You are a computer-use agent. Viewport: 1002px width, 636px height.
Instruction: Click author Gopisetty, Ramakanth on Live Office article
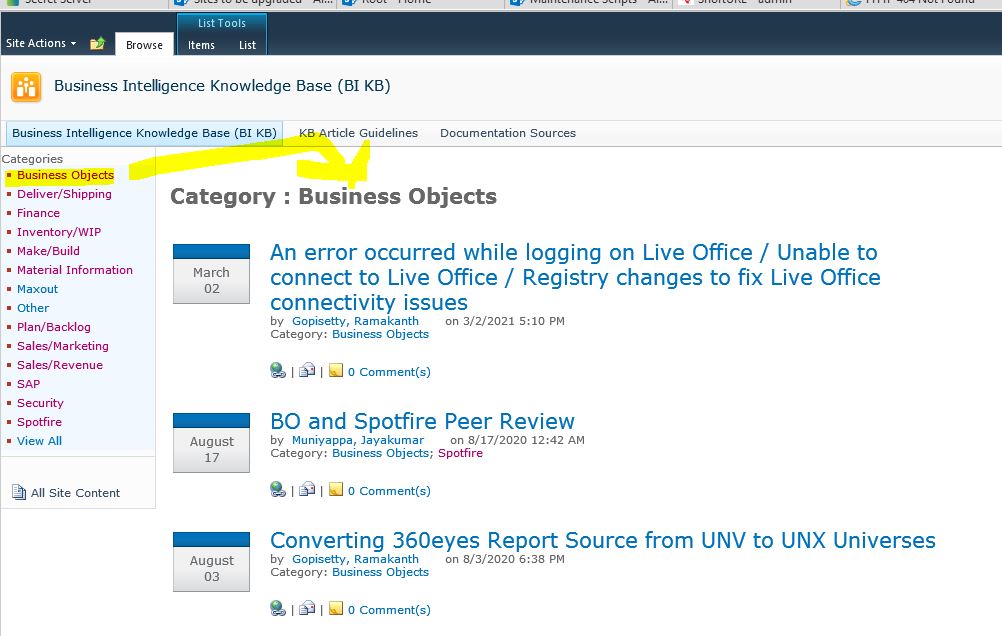tap(355, 321)
